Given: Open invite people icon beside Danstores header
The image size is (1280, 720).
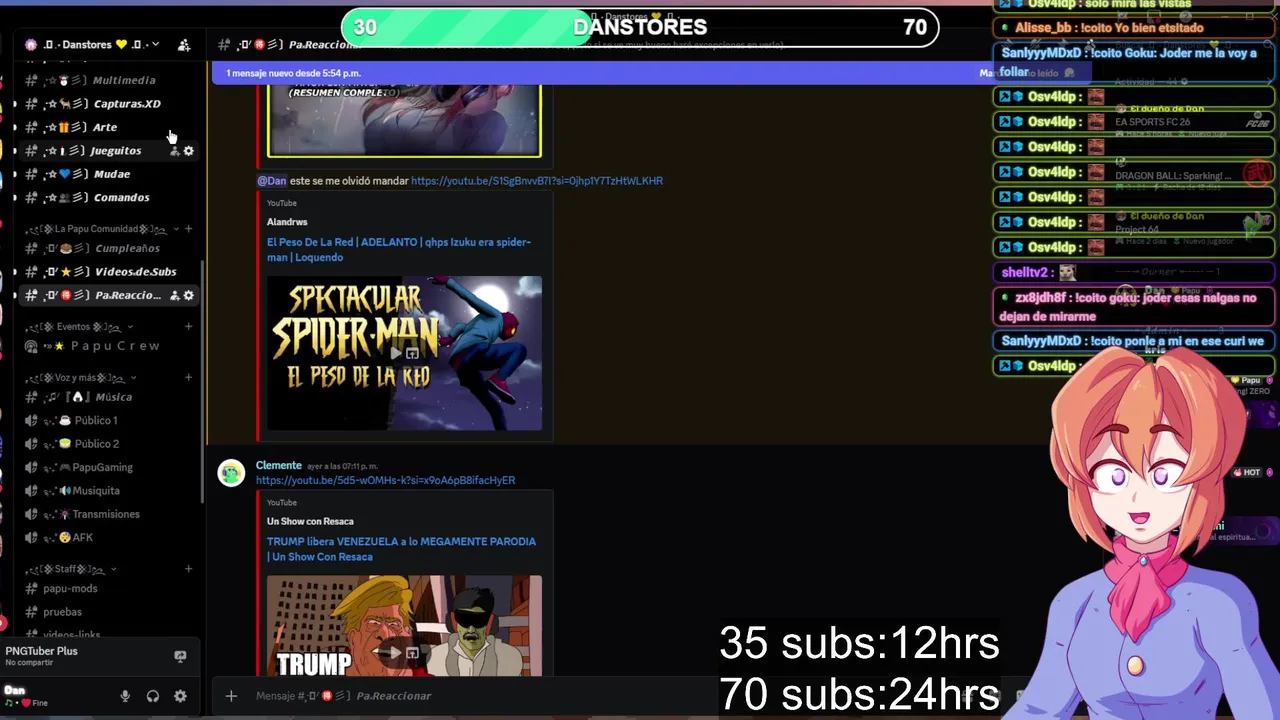Looking at the screenshot, I should (184, 45).
